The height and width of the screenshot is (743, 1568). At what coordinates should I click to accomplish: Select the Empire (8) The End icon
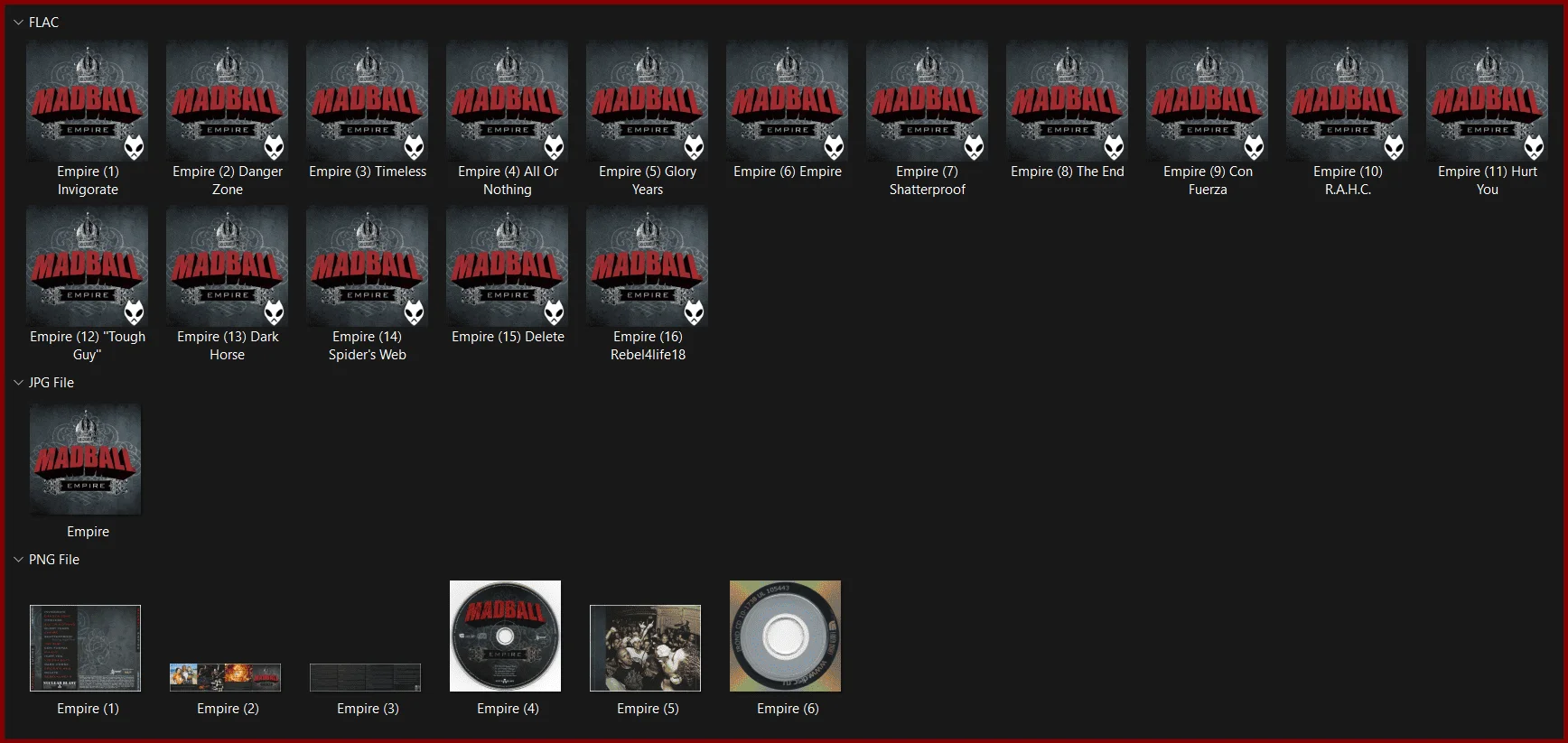(x=1068, y=100)
